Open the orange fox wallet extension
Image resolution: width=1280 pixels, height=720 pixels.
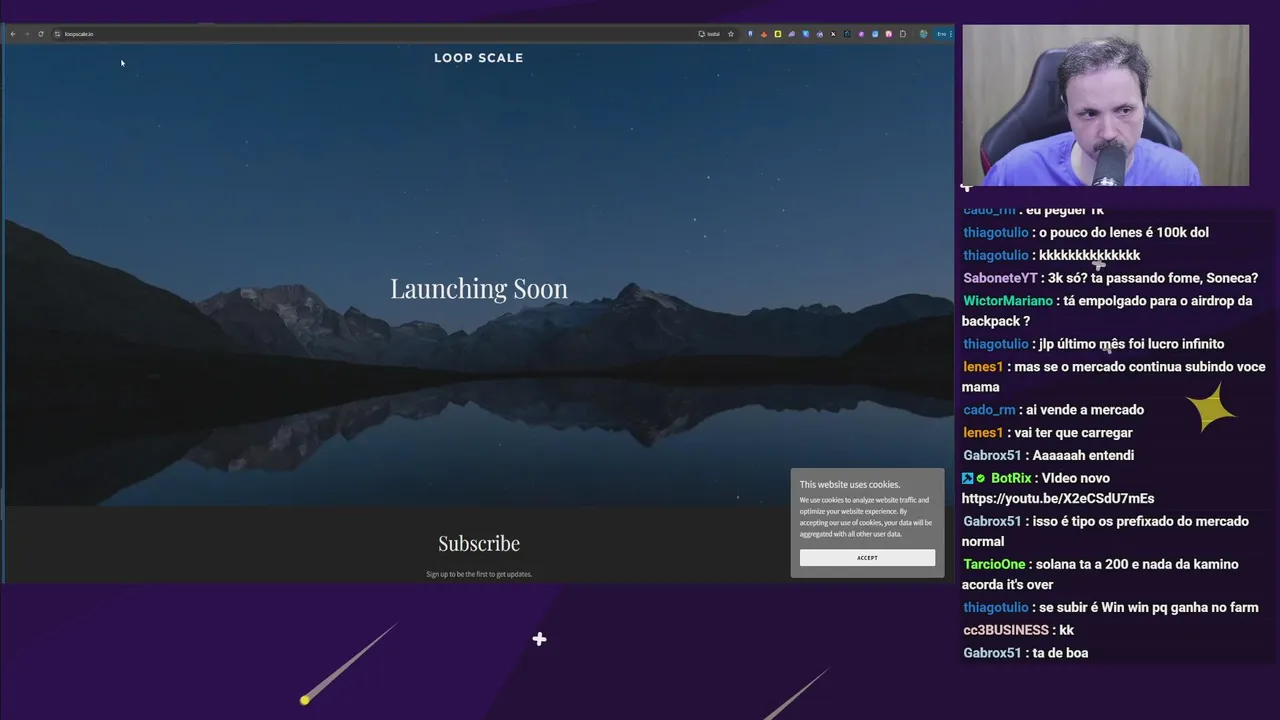pos(764,34)
